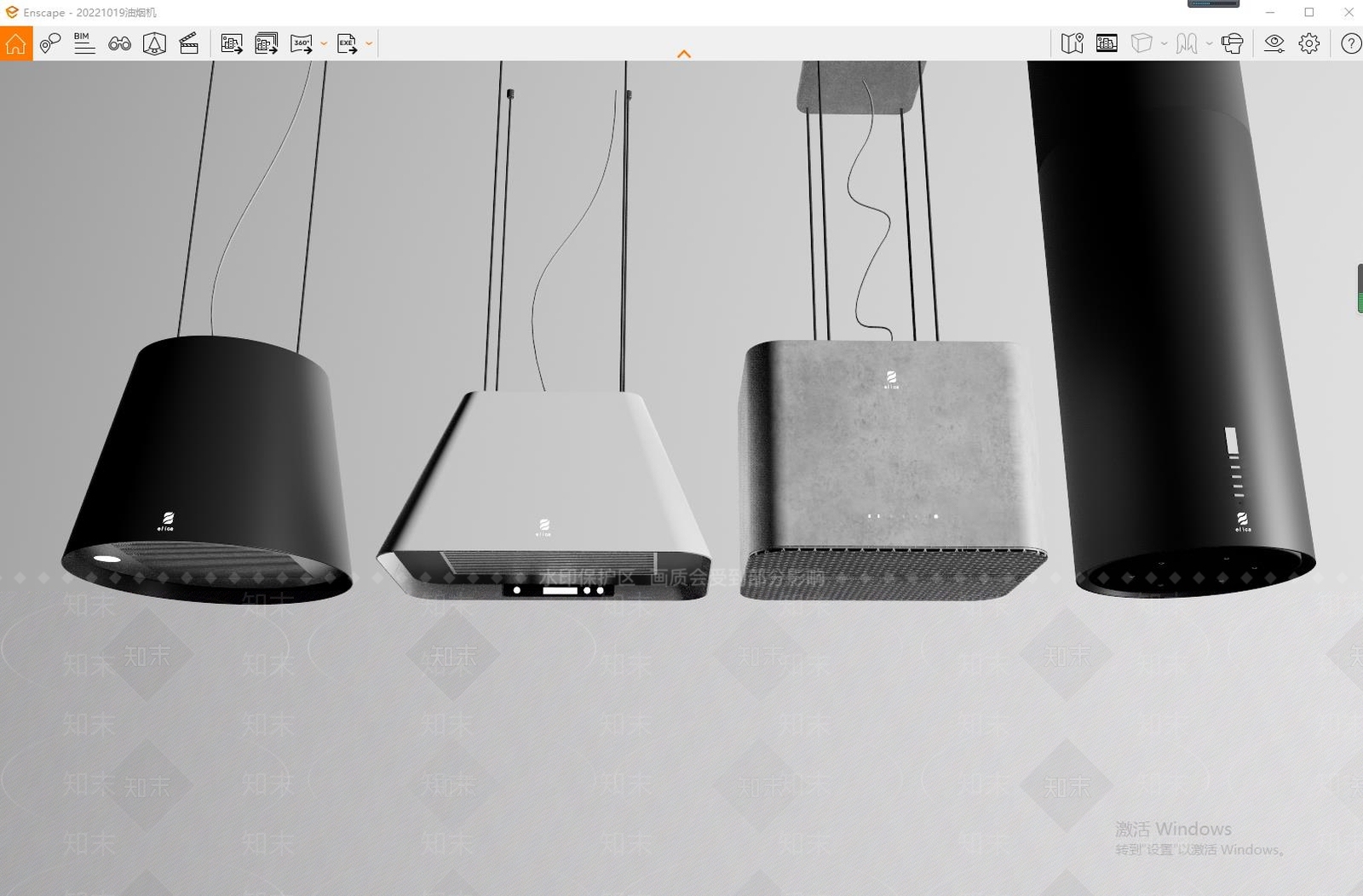Open View Management binoculars icon
This screenshot has width=1363, height=896.
(x=119, y=43)
